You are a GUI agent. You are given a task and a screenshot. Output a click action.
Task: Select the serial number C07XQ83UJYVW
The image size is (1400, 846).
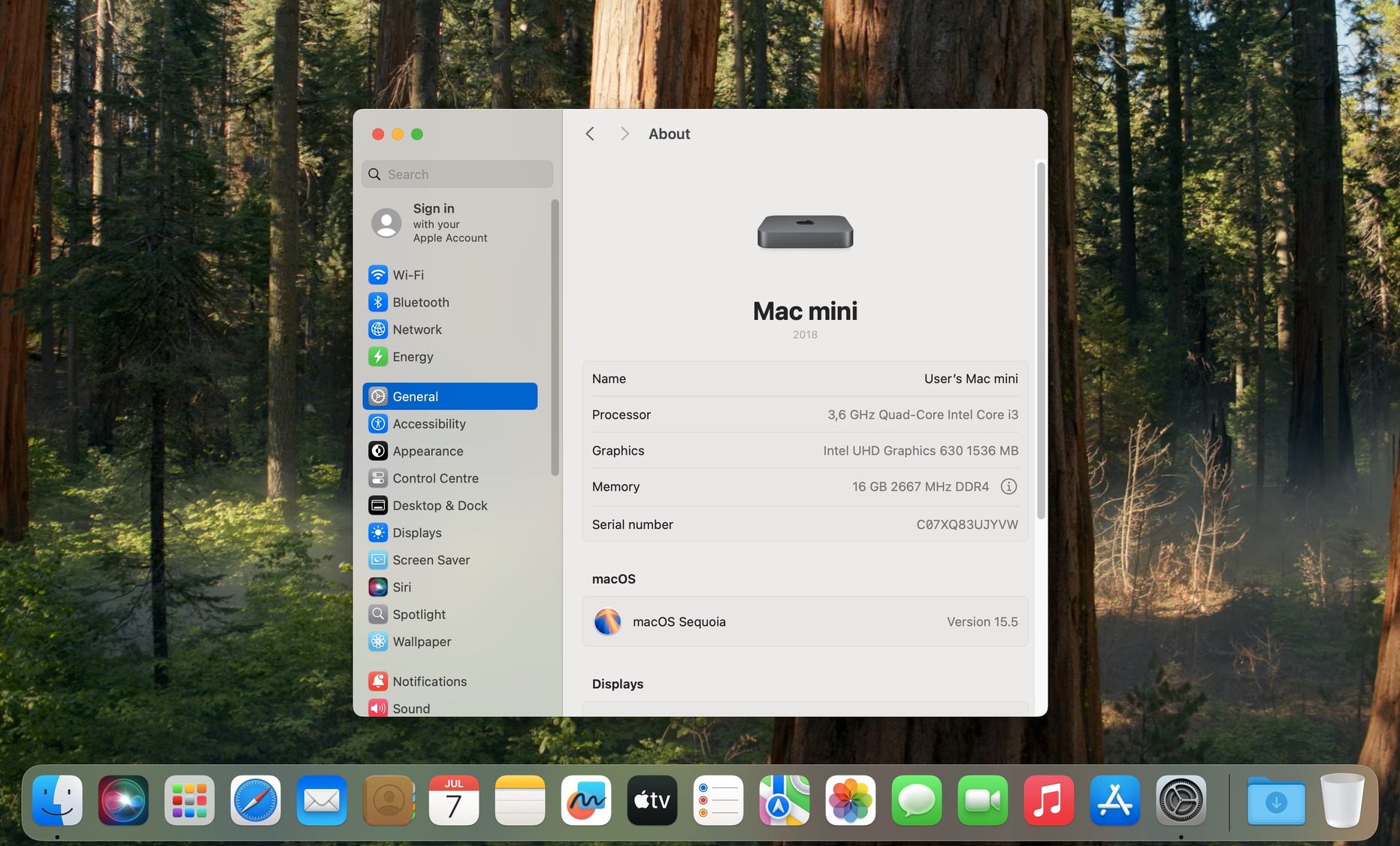pos(967,524)
